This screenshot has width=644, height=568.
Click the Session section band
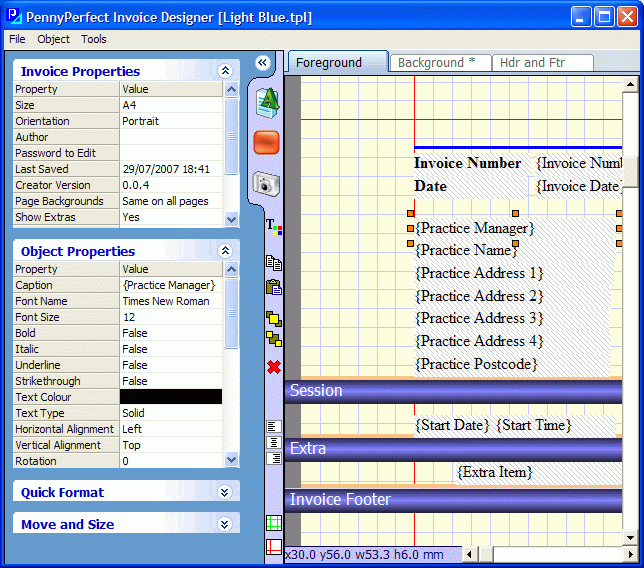(x=453, y=391)
